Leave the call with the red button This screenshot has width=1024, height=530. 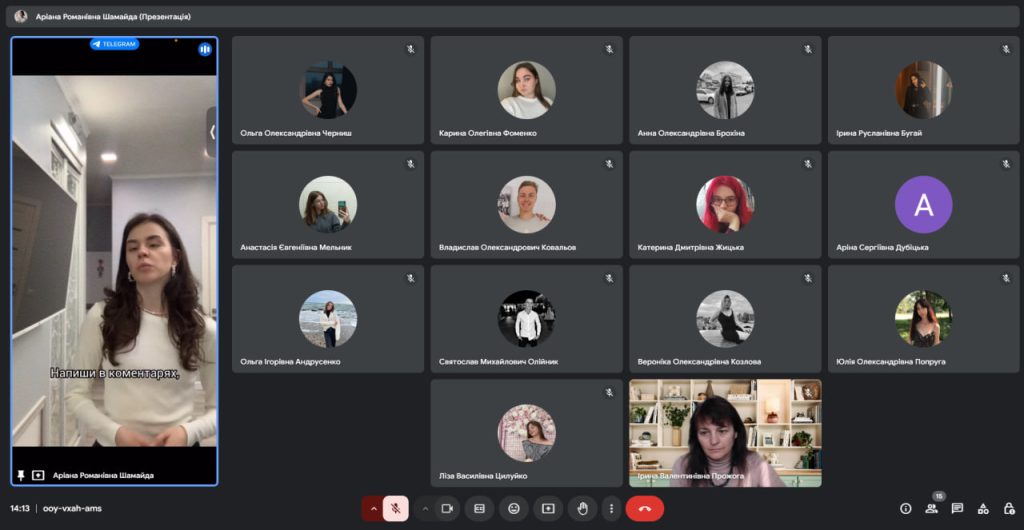click(645, 508)
